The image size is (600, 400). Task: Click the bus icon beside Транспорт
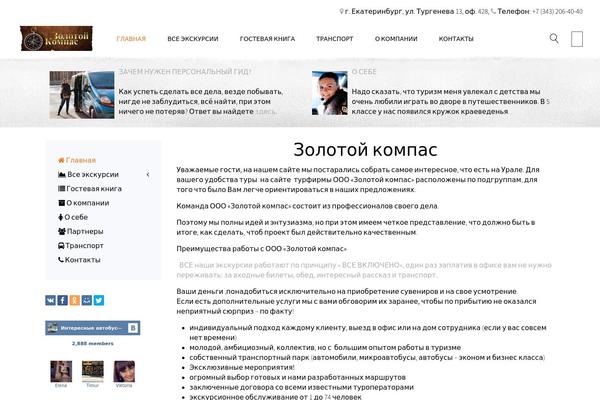[61, 246]
